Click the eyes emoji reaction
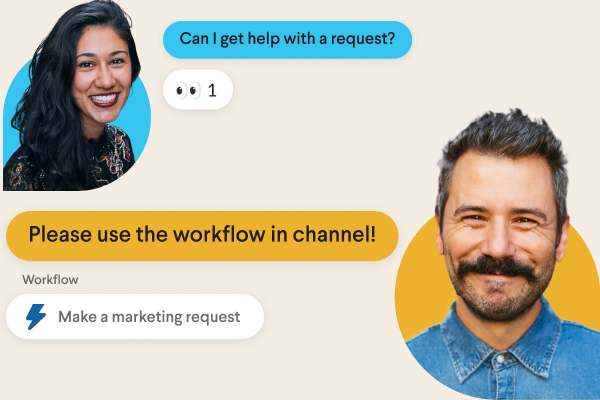Screen dimensions: 600x400 click(188, 90)
